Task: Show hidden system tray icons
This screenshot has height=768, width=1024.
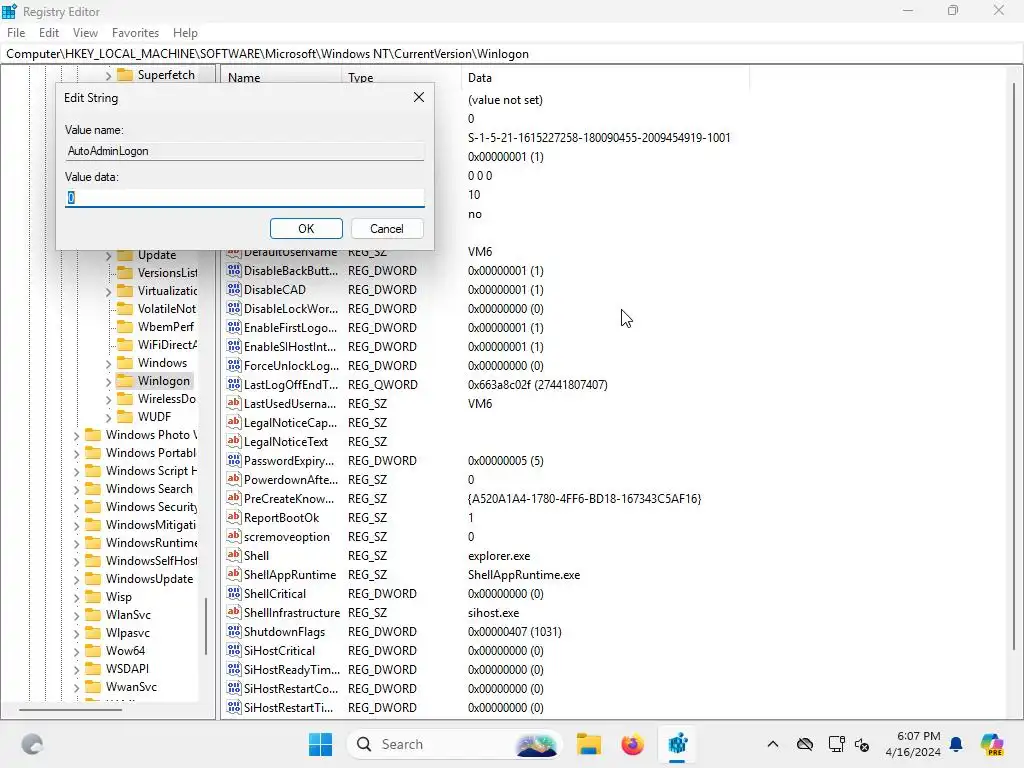Action: [773, 744]
